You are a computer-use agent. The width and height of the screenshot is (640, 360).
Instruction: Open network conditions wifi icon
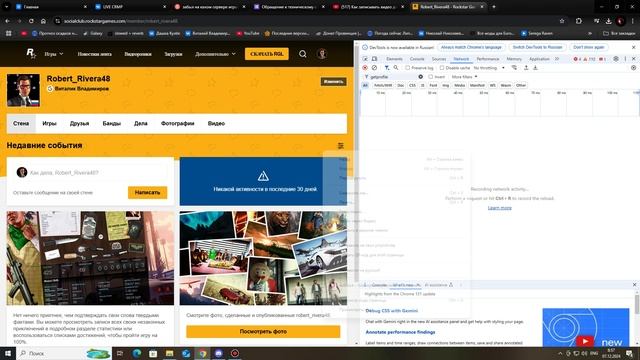[x=514, y=68]
